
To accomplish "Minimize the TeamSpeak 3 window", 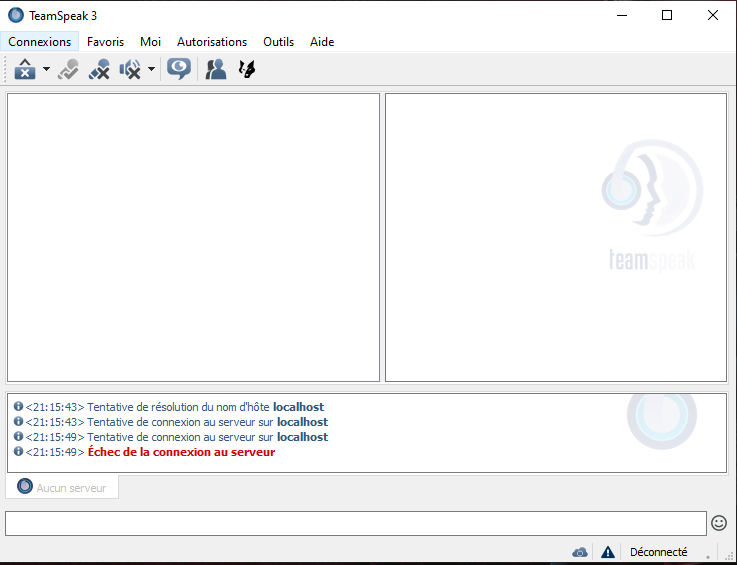I will (x=622, y=15).
